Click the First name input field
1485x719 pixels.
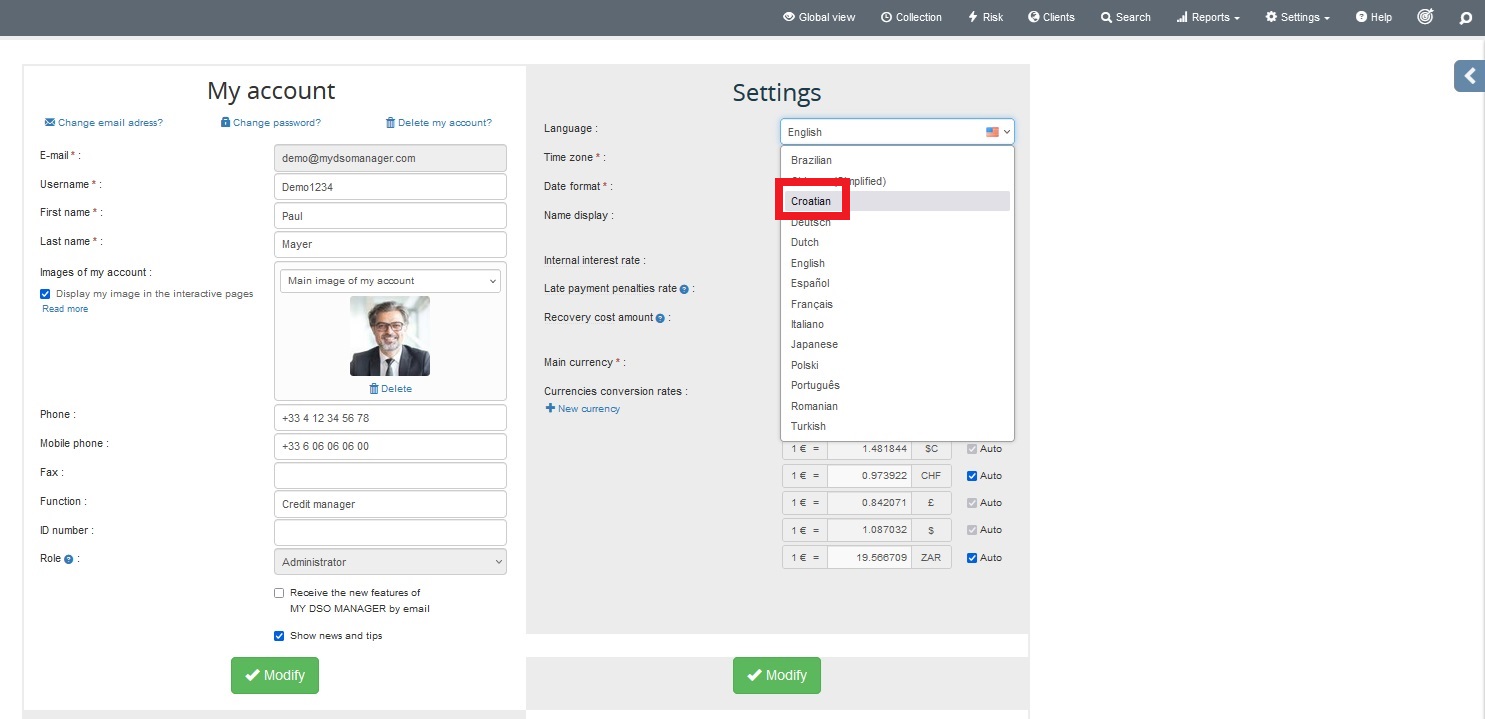coord(390,216)
